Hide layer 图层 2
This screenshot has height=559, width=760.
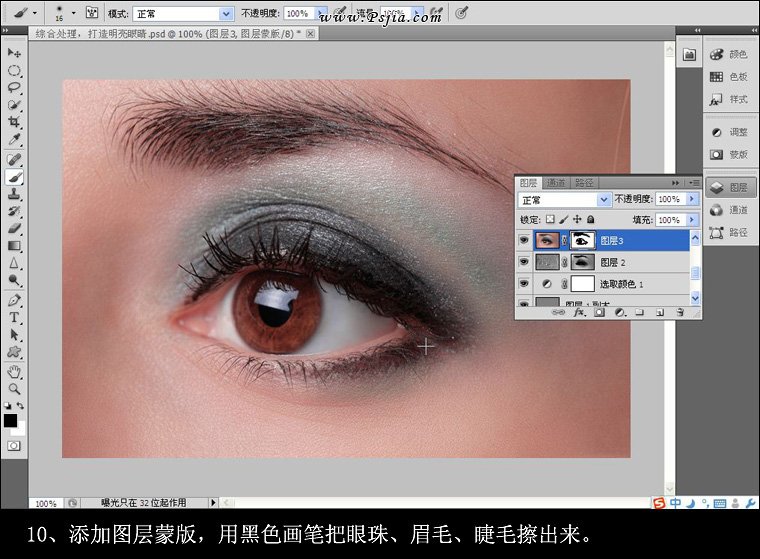tap(524, 262)
